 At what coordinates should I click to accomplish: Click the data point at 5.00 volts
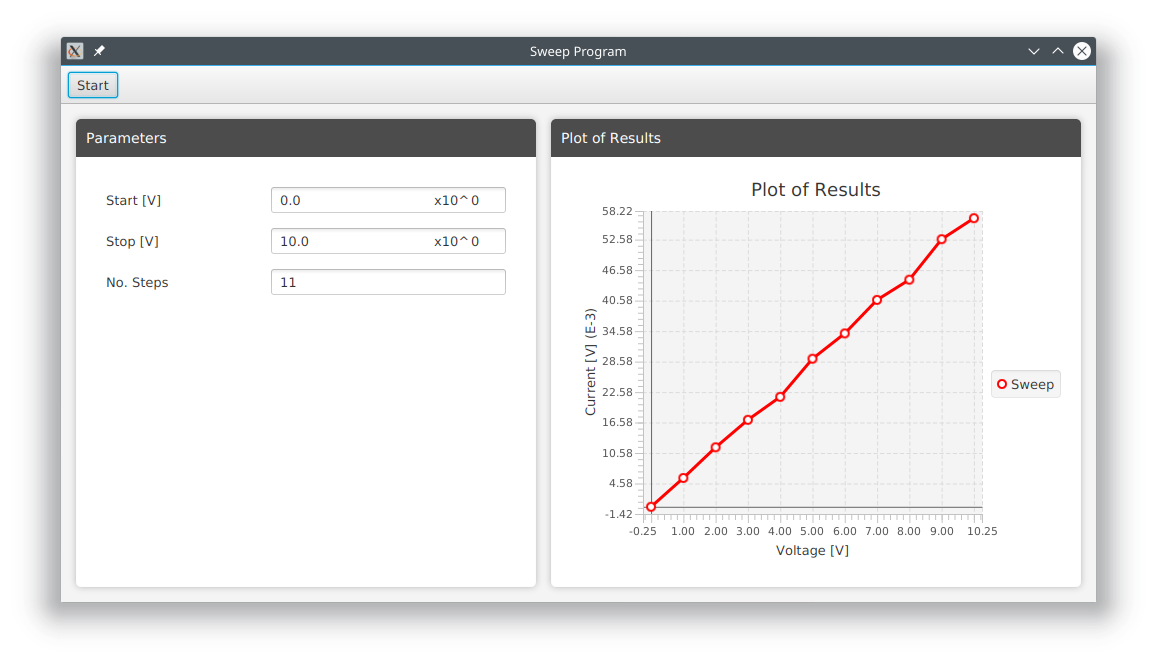pyautogui.click(x=812, y=359)
